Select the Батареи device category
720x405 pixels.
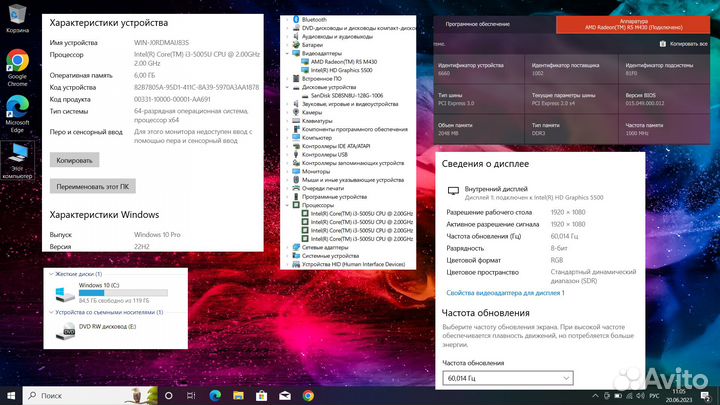(x=312, y=45)
